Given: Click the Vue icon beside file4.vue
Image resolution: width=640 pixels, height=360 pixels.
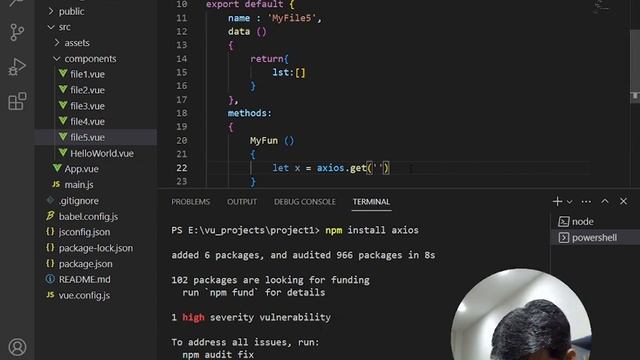Looking at the screenshot, I should 63,121.
